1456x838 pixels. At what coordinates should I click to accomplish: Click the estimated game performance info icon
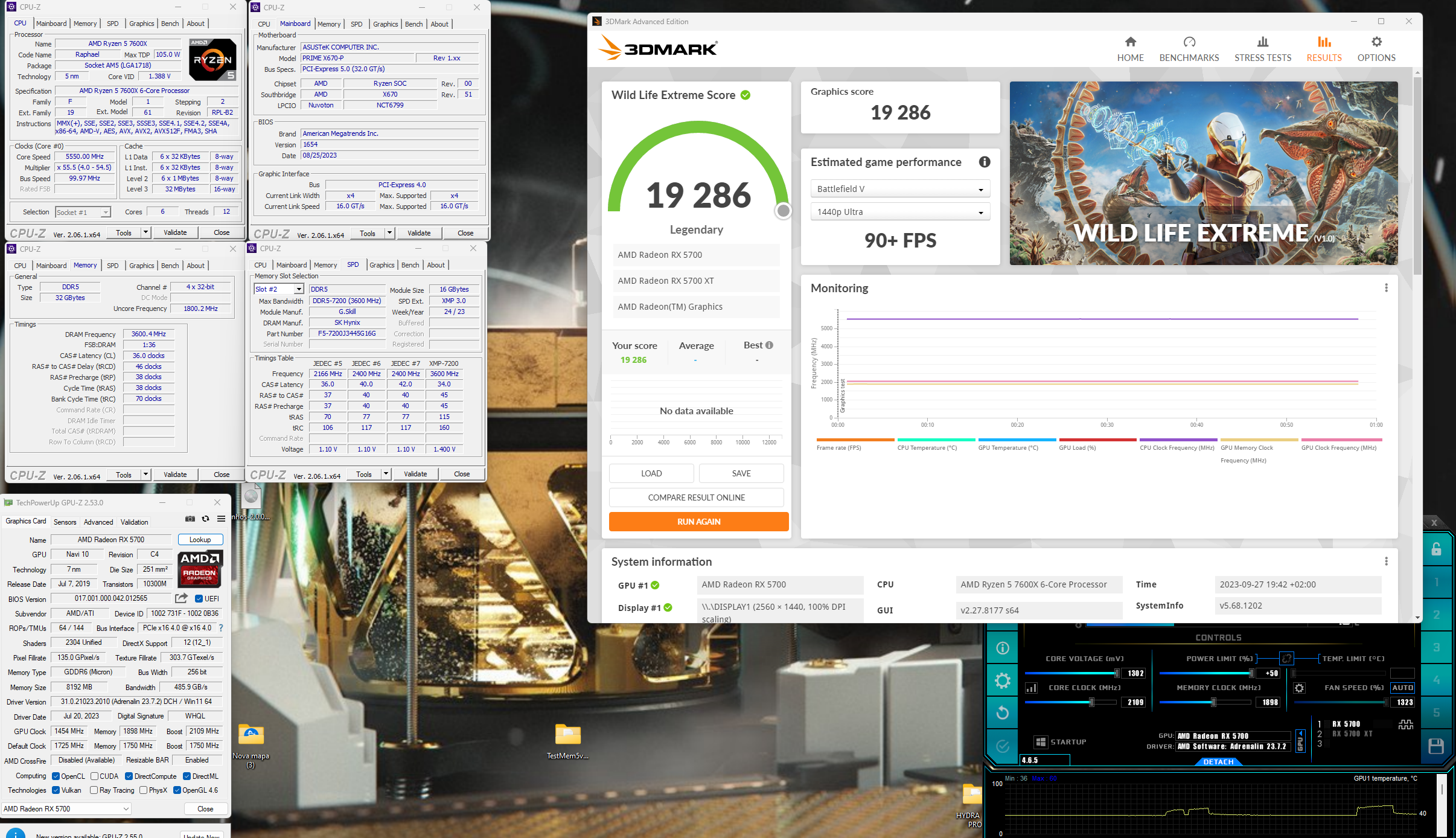984,162
